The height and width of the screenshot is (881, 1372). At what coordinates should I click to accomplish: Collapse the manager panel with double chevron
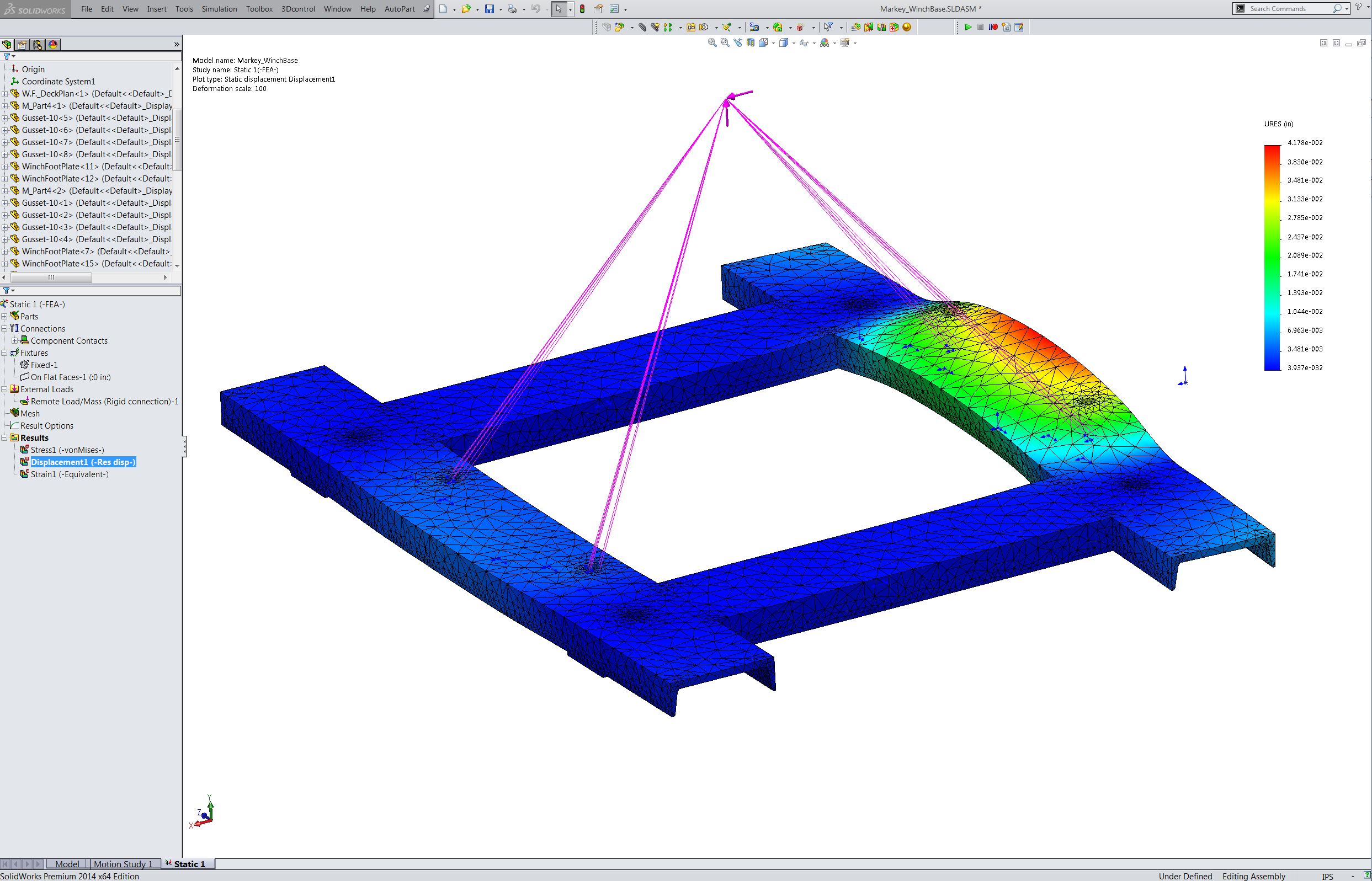click(176, 45)
